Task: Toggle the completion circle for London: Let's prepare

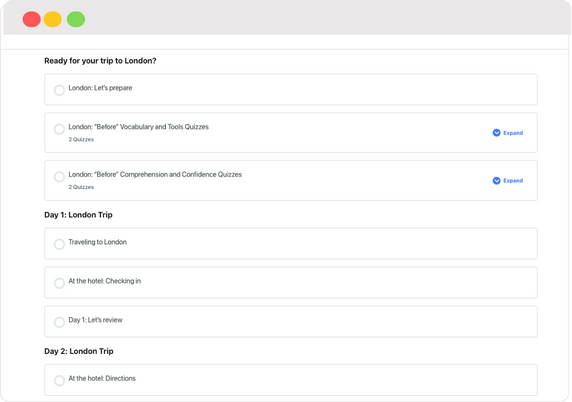Action: pyautogui.click(x=59, y=90)
